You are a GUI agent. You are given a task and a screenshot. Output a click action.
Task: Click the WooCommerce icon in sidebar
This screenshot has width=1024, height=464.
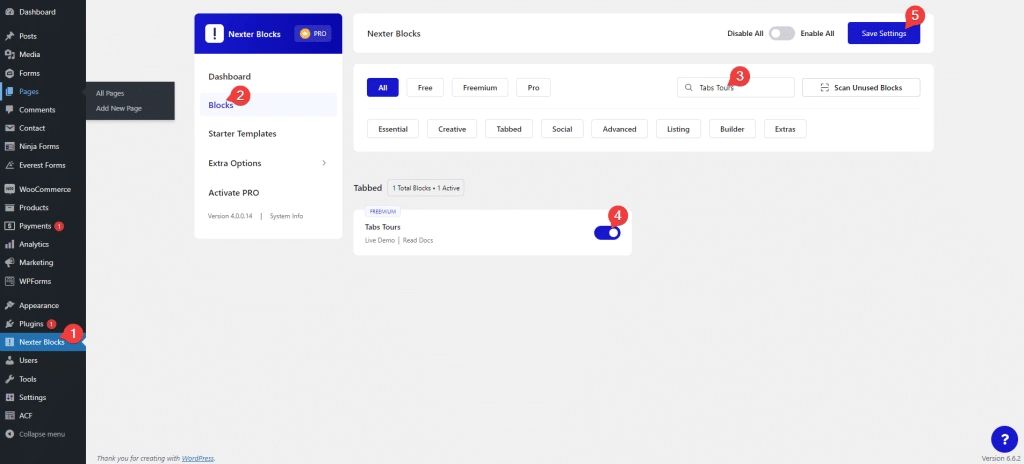pyautogui.click(x=10, y=189)
